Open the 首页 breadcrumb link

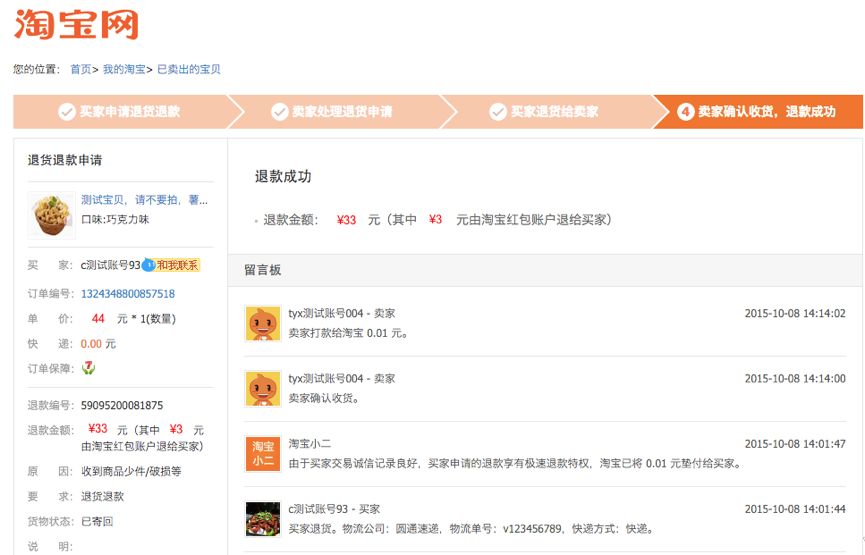[81, 69]
